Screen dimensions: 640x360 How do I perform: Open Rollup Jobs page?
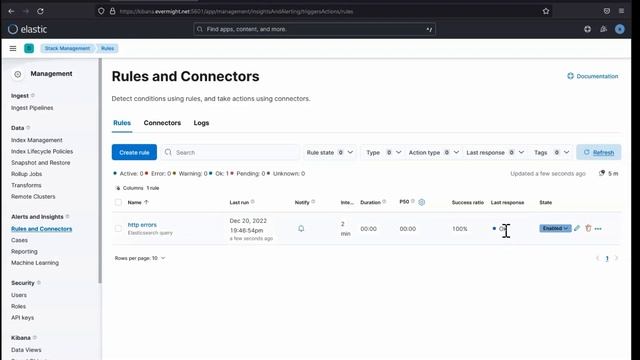(27, 174)
